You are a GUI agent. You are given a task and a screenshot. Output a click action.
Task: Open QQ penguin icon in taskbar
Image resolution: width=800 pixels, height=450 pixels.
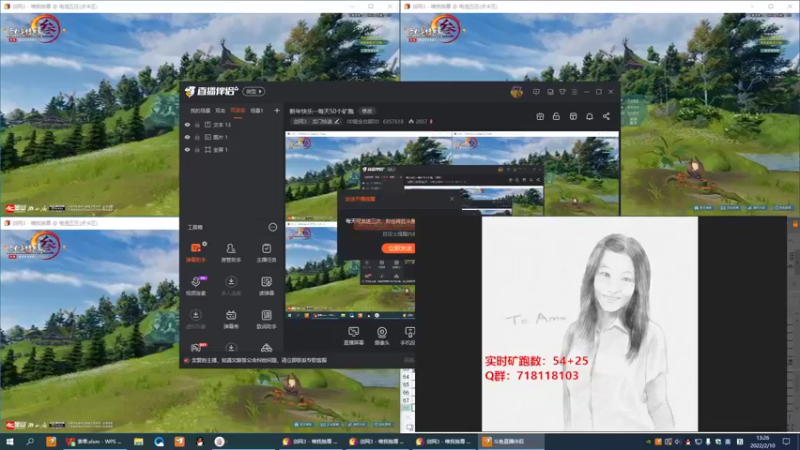pyautogui.click(x=199, y=441)
